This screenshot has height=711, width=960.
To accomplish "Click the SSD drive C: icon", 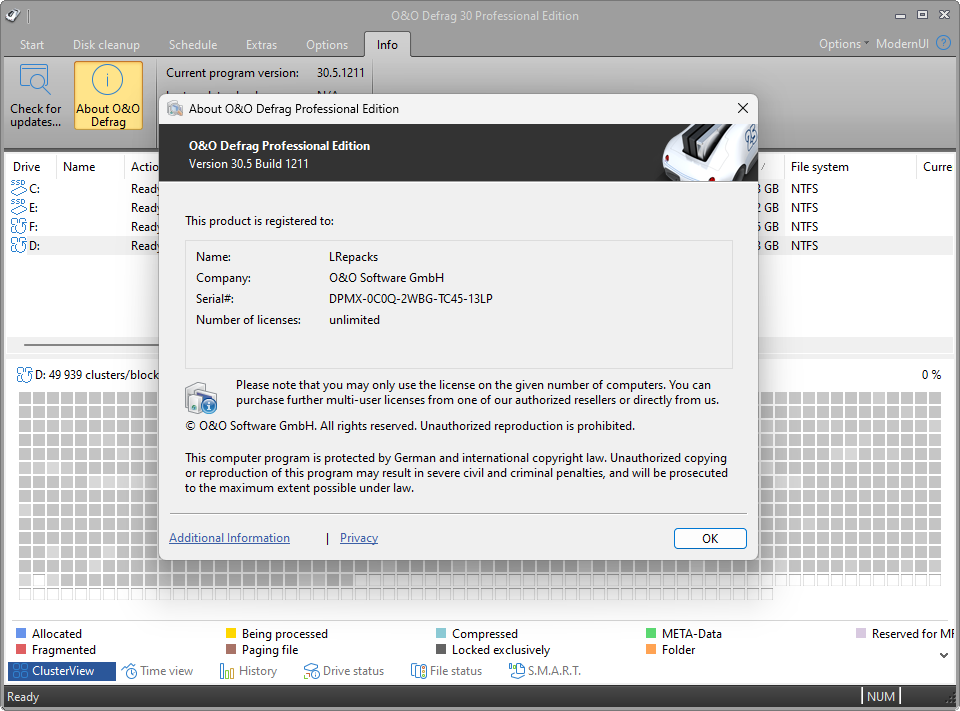I will tap(18, 188).
